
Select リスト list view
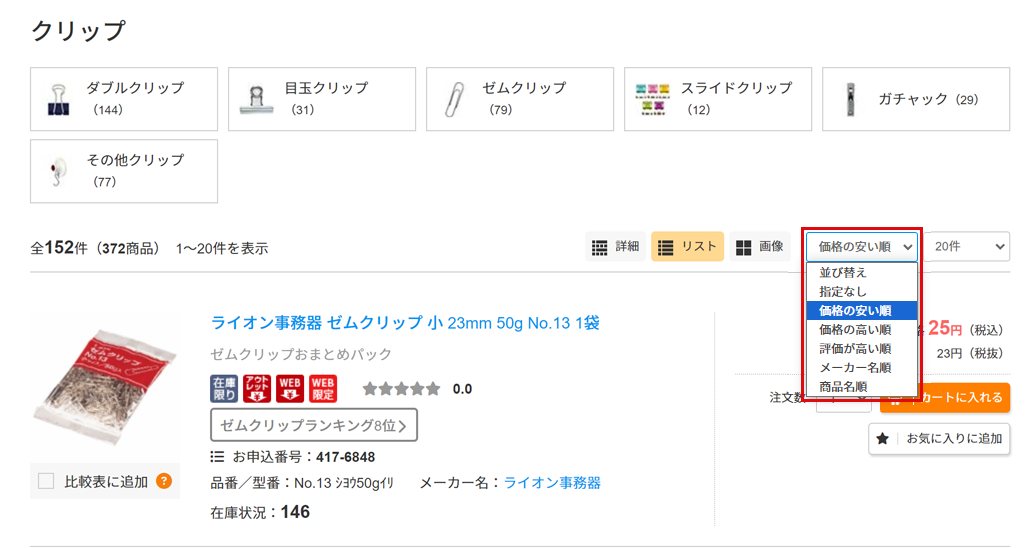[x=687, y=247]
